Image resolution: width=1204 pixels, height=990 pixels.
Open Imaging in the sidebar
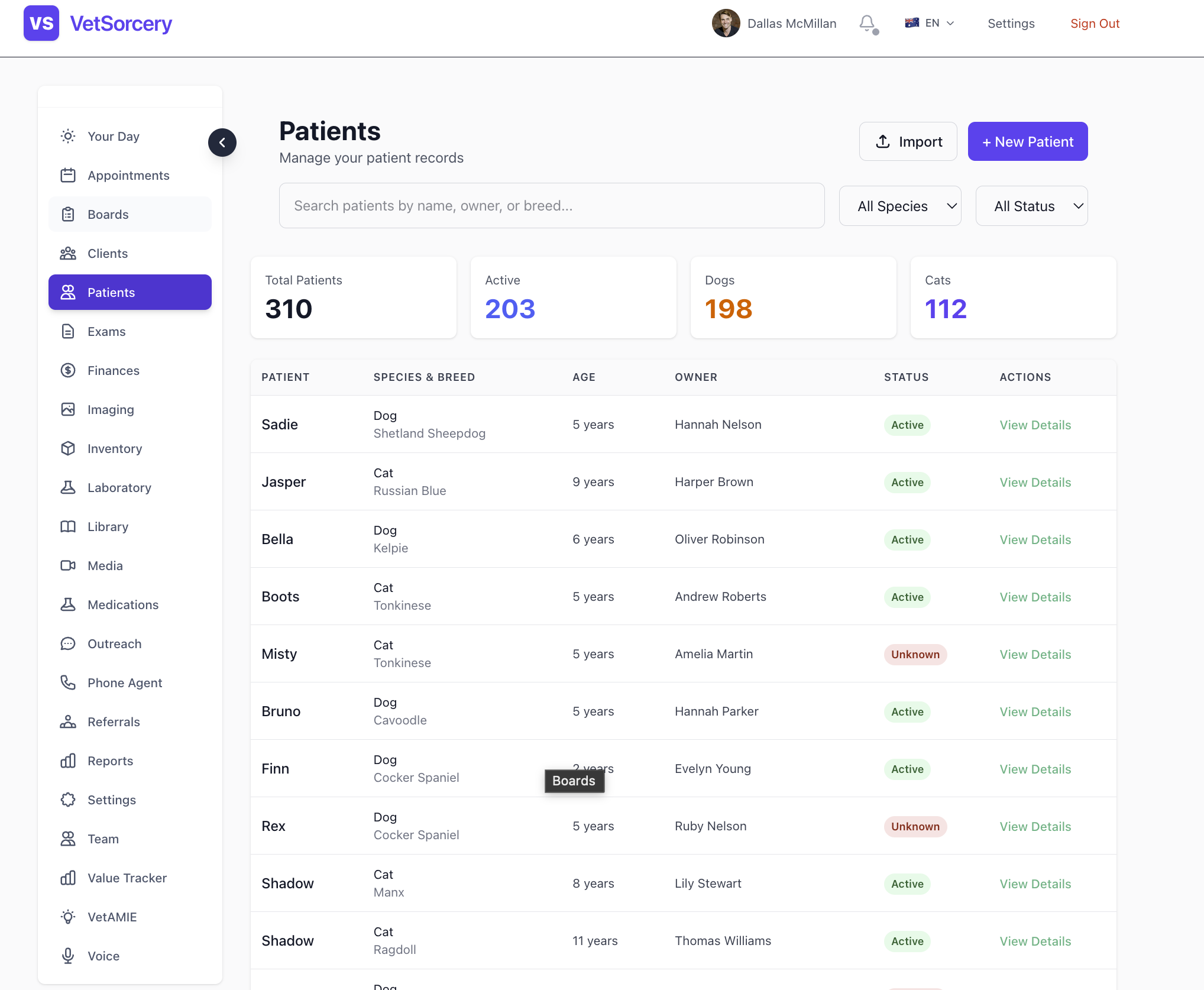pyautogui.click(x=111, y=409)
